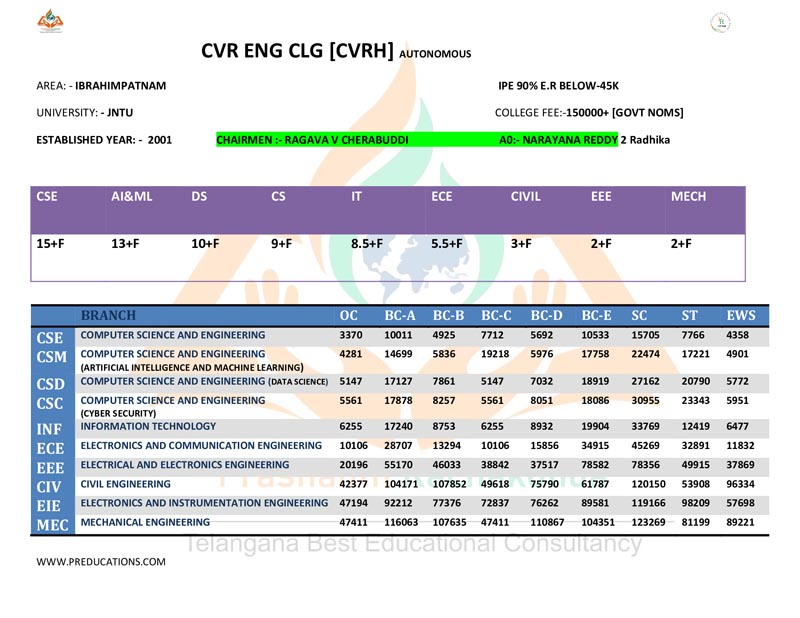Select the '15+F' value under CSE
Viewport: 800px width, 618px height.
50,244
